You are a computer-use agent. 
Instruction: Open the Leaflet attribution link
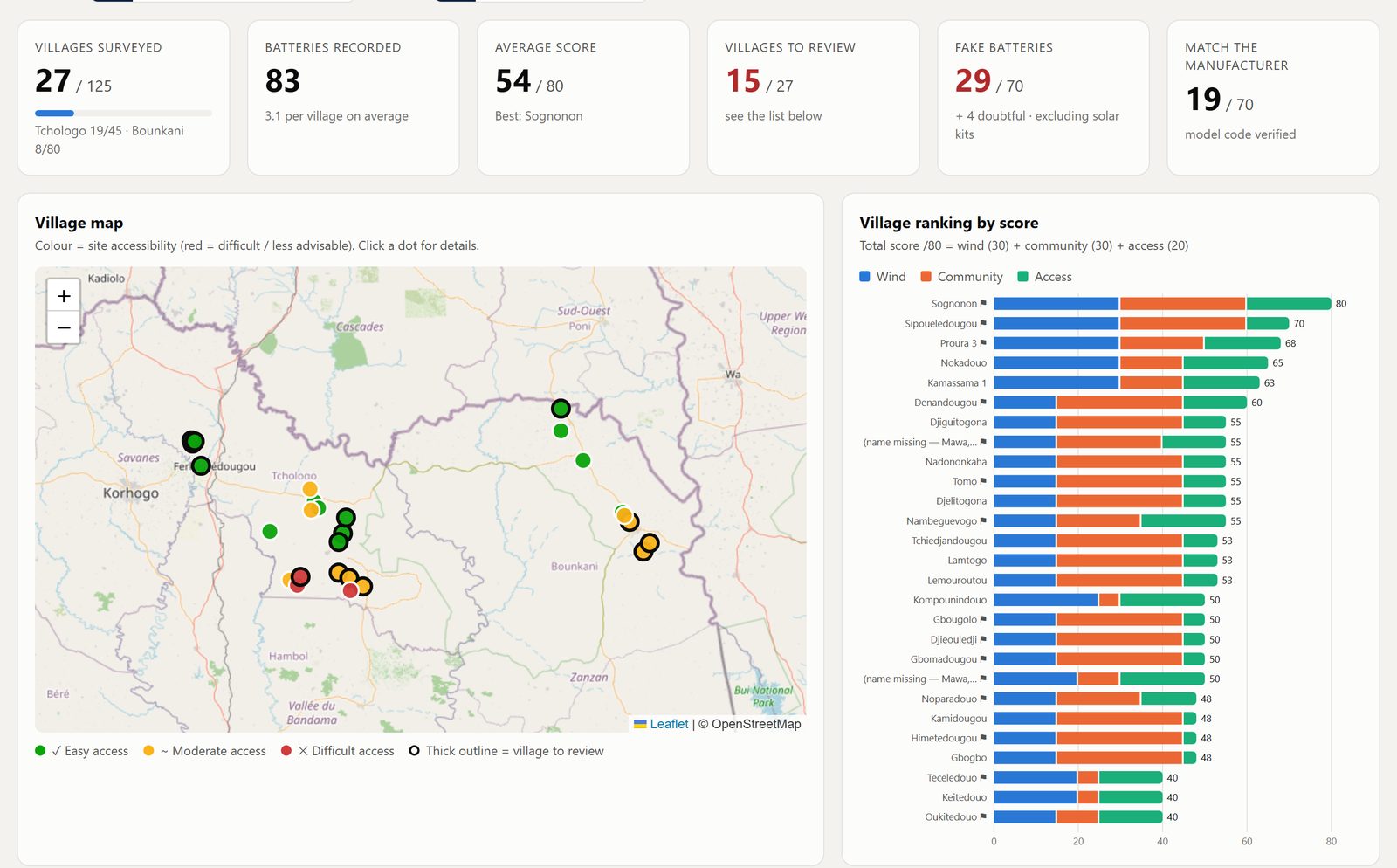[669, 724]
